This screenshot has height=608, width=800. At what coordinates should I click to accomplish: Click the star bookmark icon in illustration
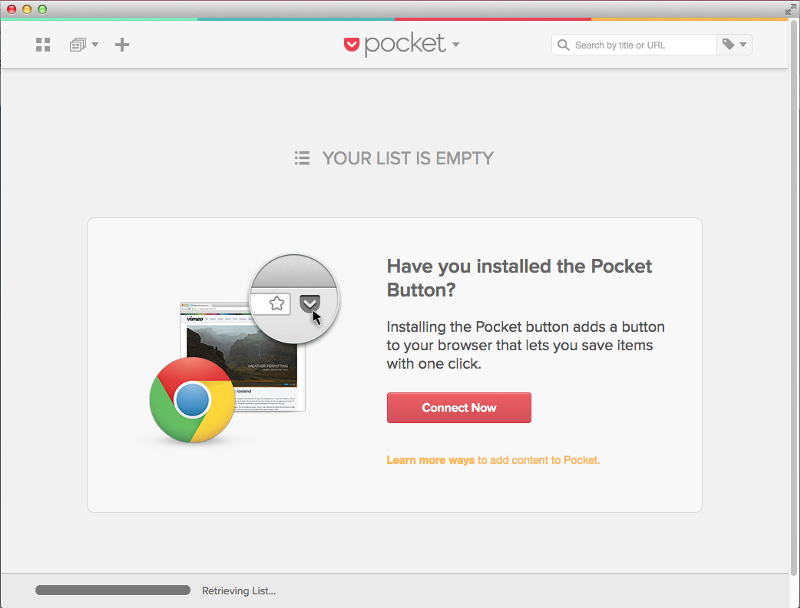pyautogui.click(x=277, y=303)
